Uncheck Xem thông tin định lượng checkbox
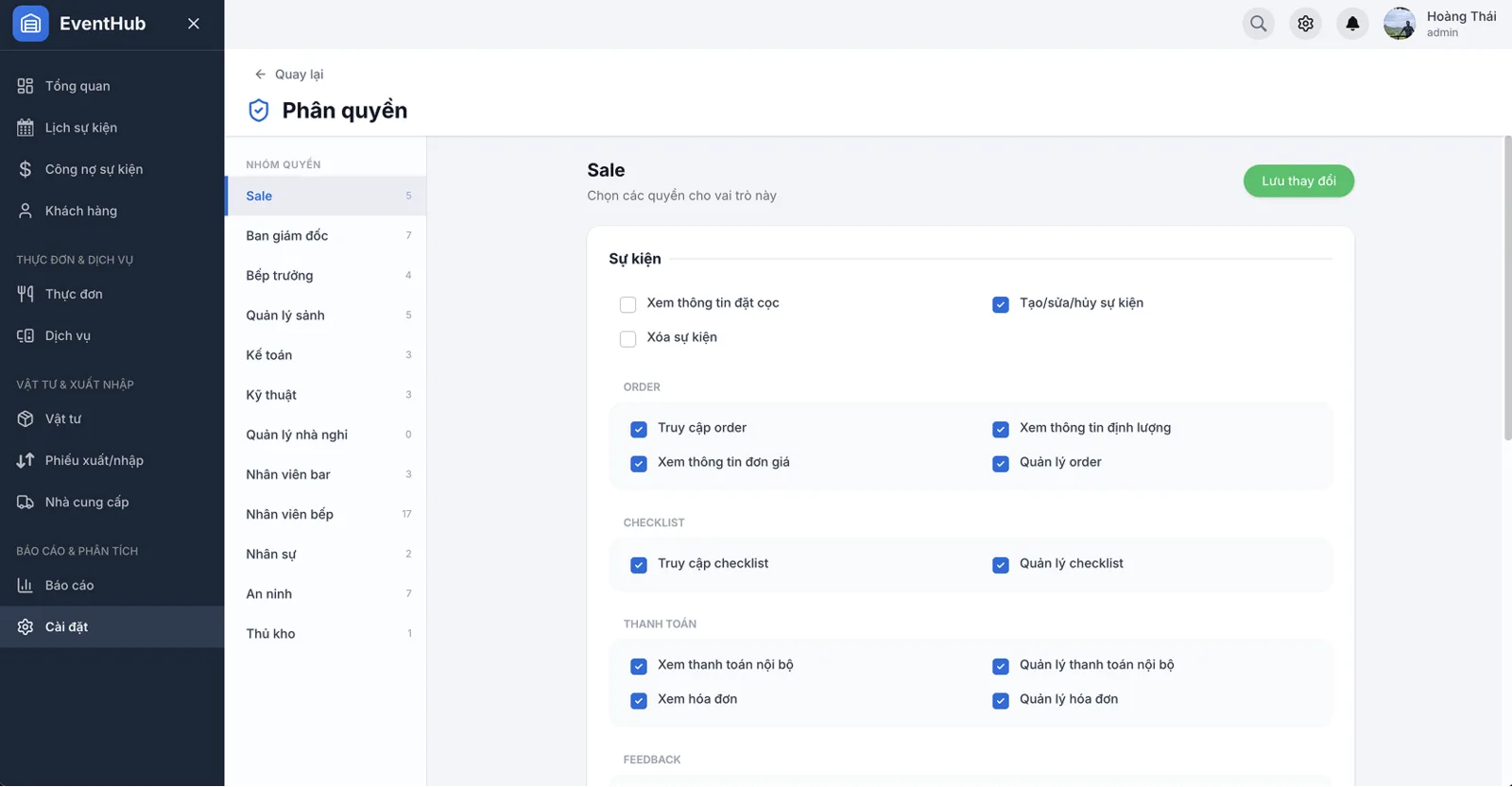Image resolution: width=1512 pixels, height=787 pixels. 1000,429
